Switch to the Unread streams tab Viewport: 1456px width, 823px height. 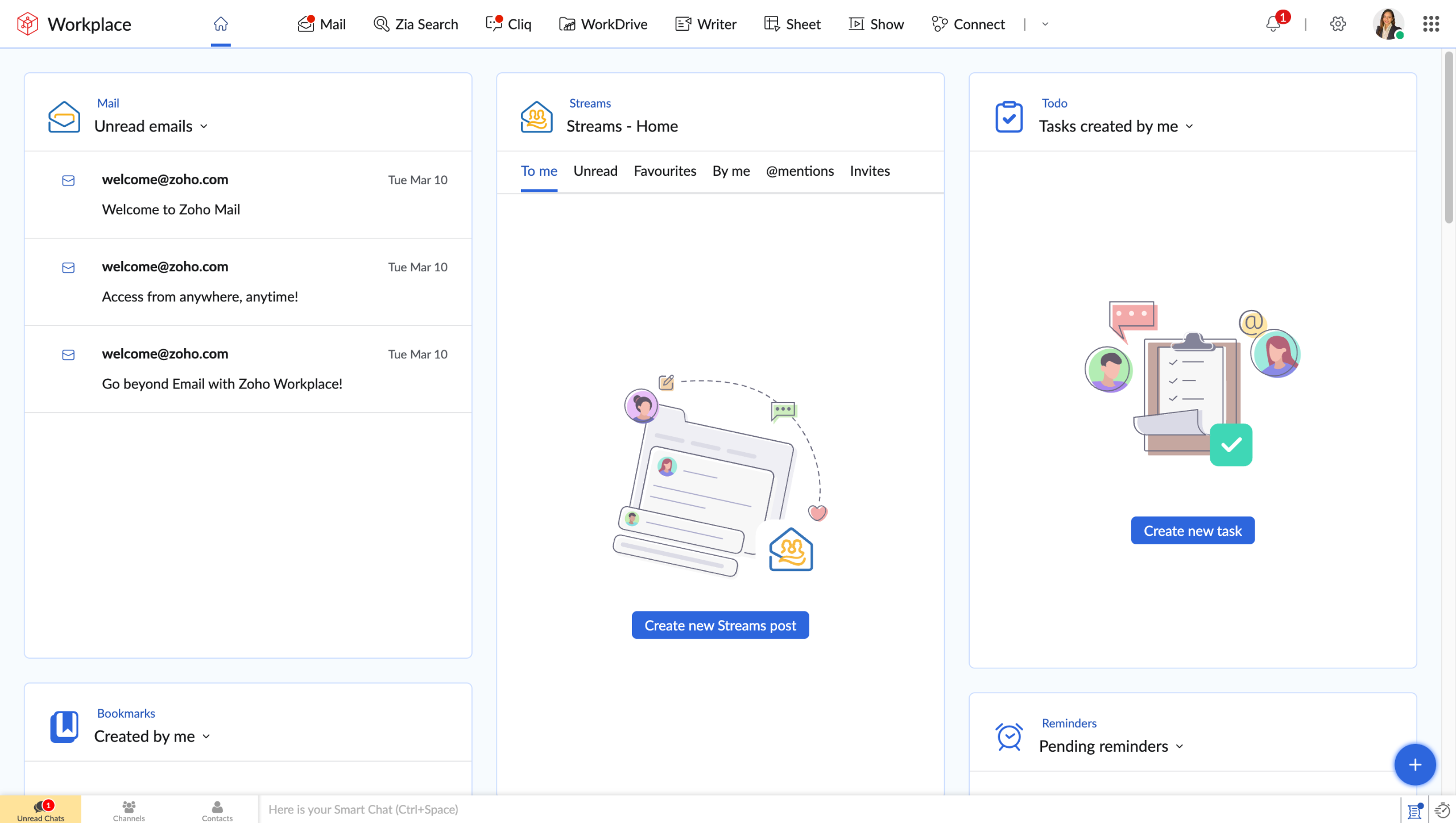tap(595, 171)
